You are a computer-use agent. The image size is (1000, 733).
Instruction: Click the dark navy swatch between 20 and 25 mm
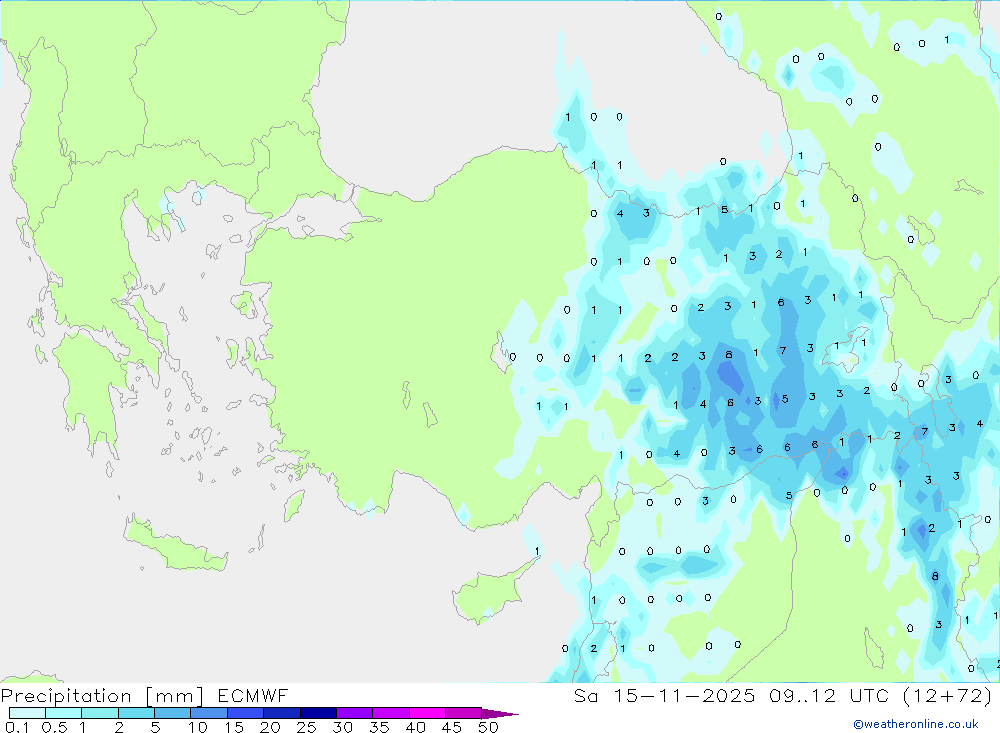point(282,713)
